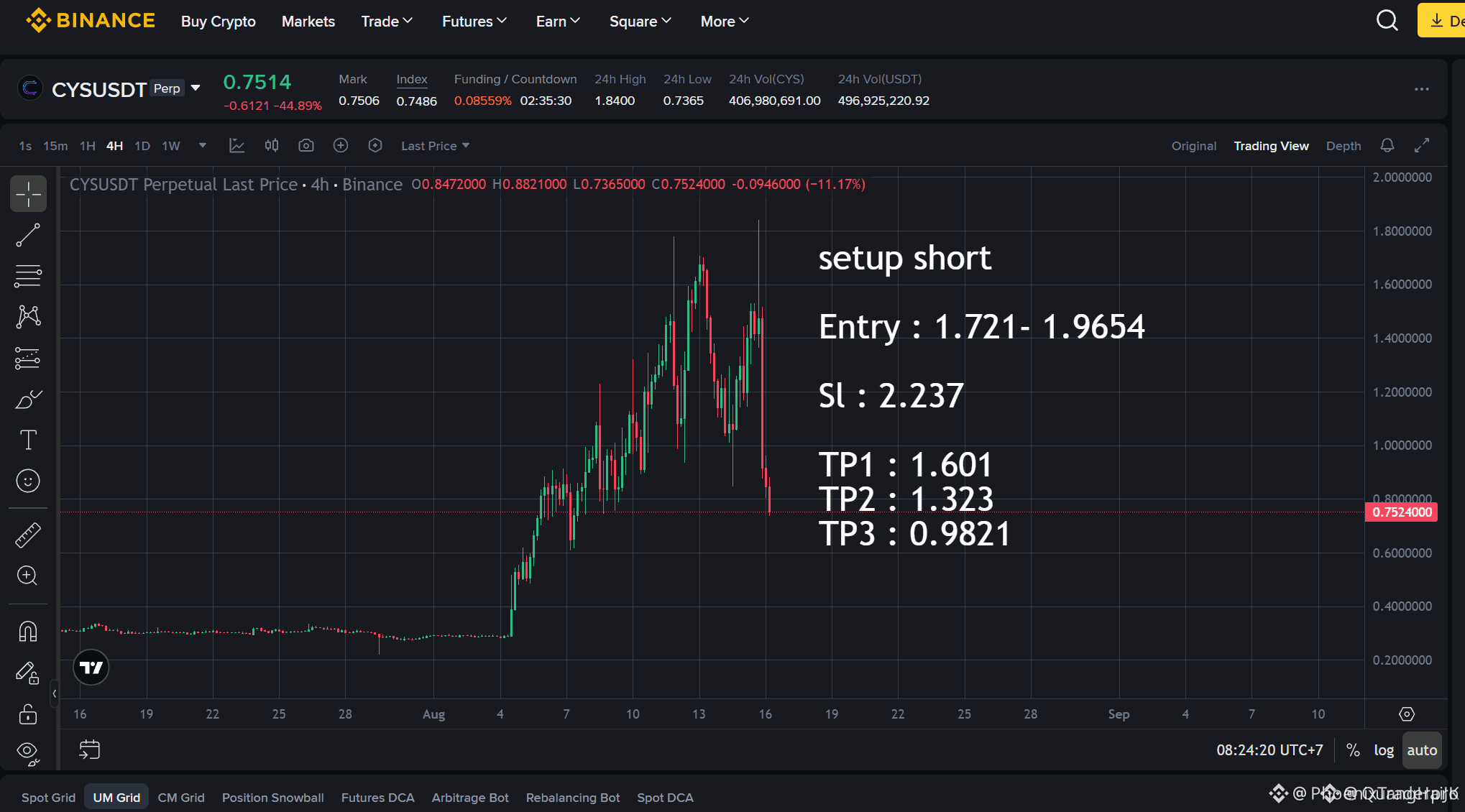Select the ruler measure tool
The height and width of the screenshot is (812, 1465).
(28, 535)
